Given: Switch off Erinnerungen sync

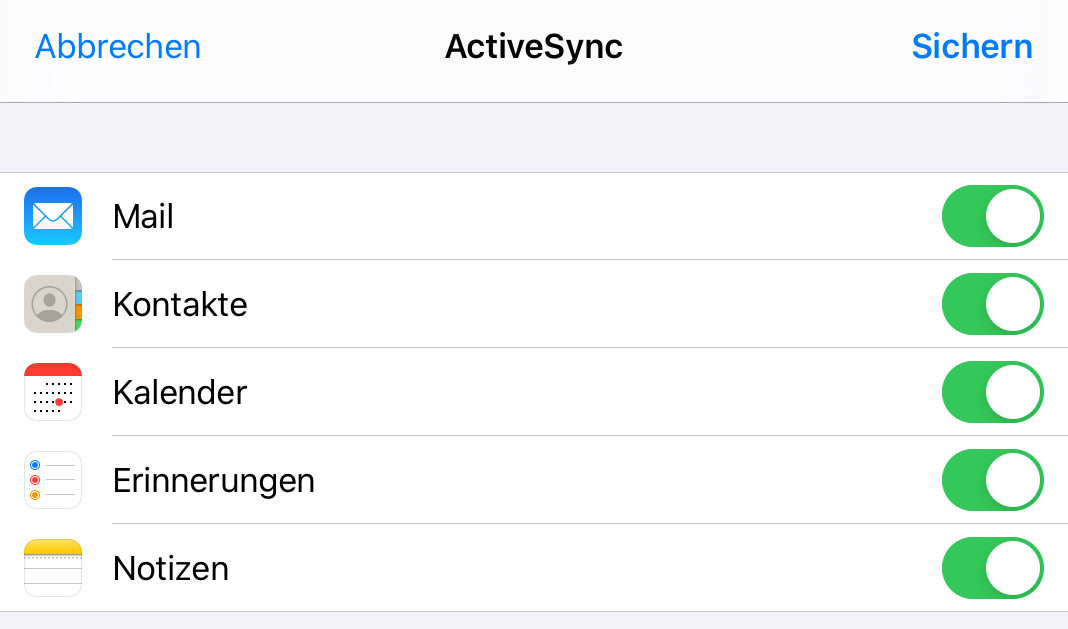Looking at the screenshot, I should pyautogui.click(x=992, y=480).
